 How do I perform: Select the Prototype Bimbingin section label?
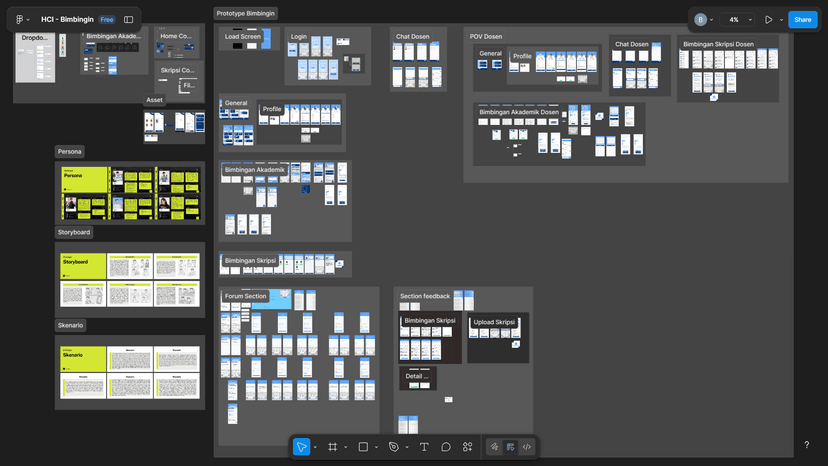tap(246, 13)
